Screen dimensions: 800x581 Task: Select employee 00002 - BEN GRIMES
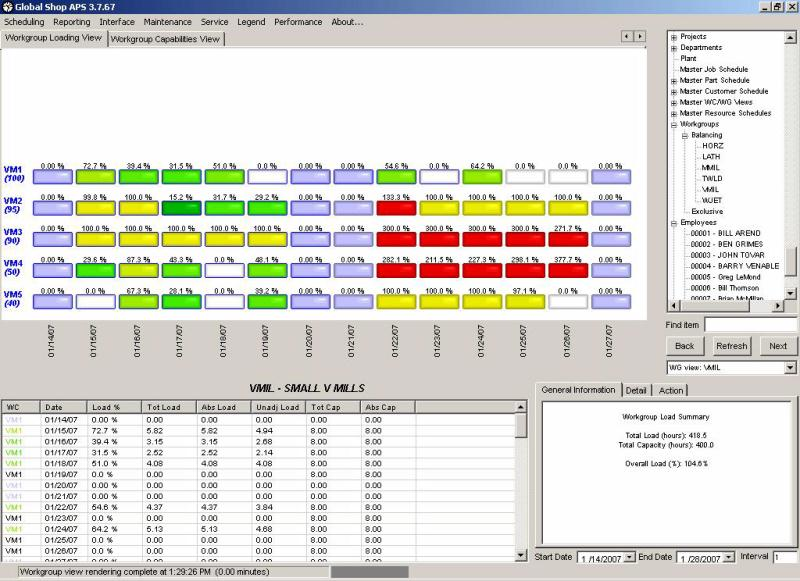coord(727,244)
